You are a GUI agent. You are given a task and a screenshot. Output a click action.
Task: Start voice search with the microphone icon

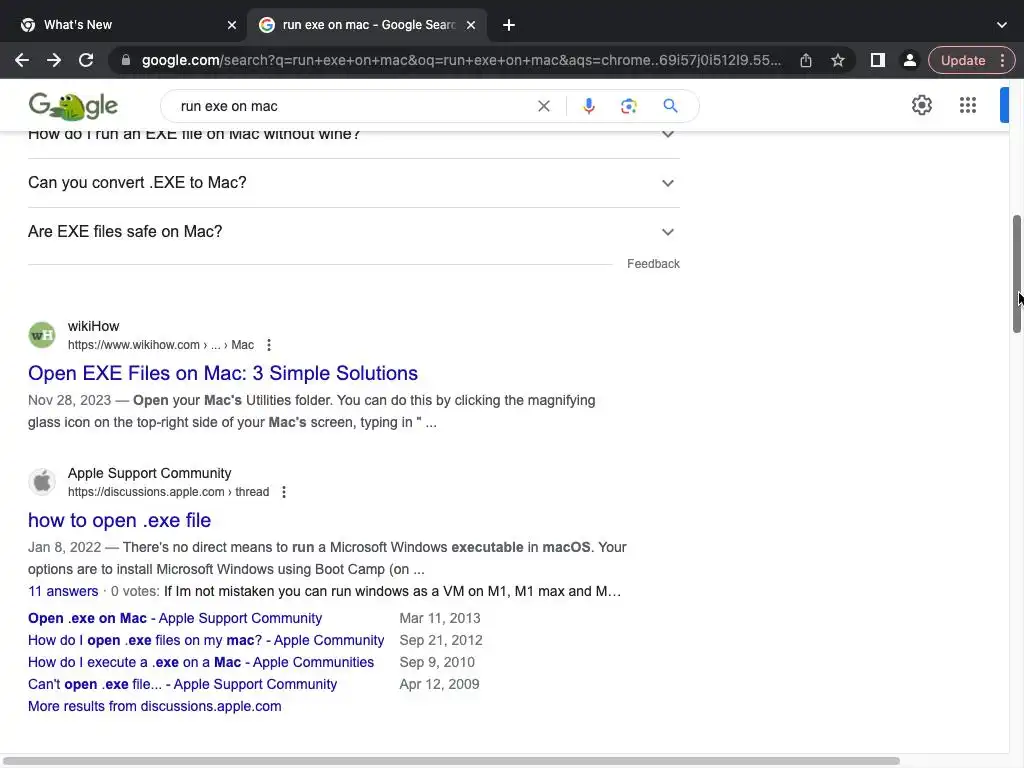588,106
